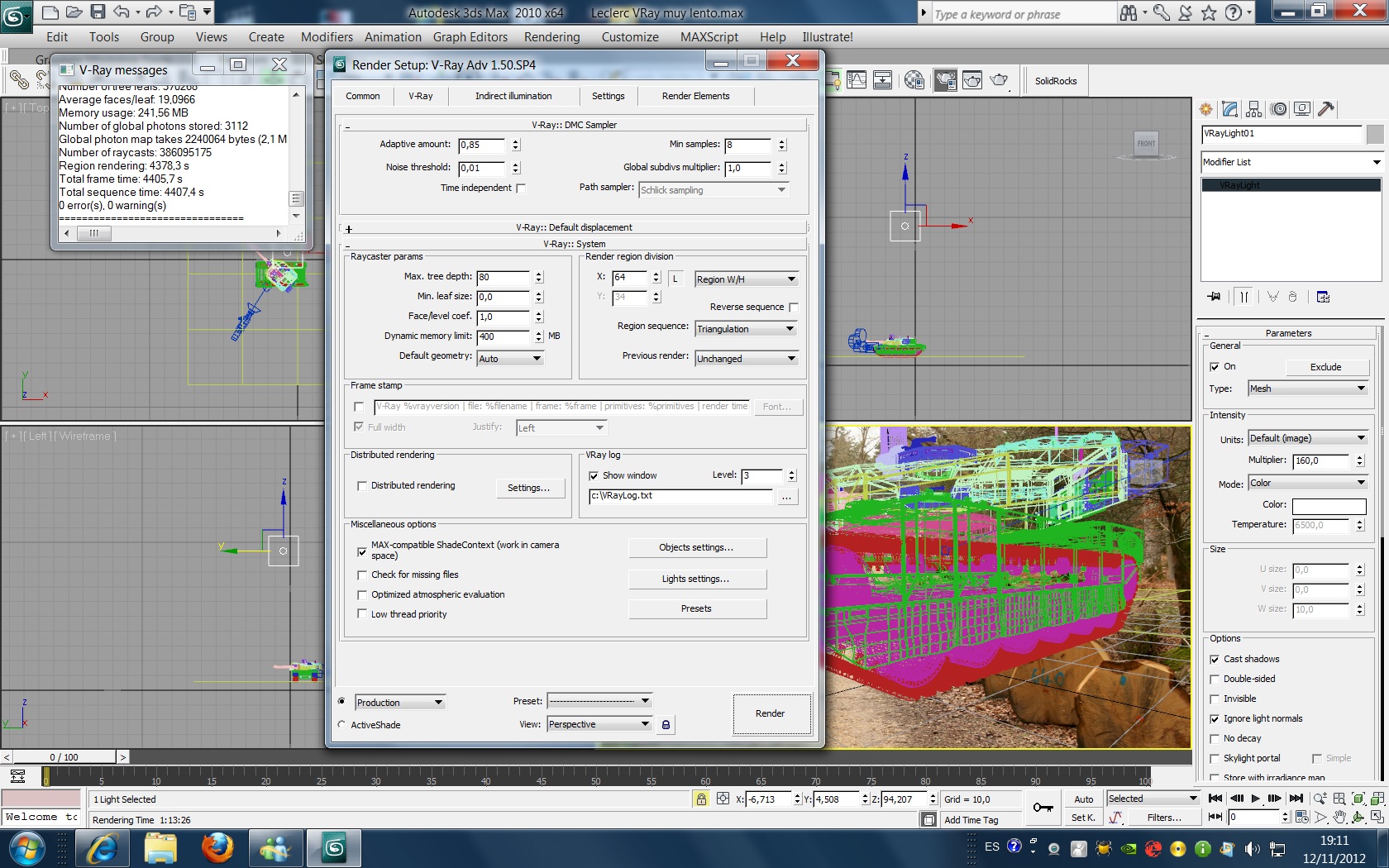Click the Zoom Extents All viewport icon

[1377, 799]
